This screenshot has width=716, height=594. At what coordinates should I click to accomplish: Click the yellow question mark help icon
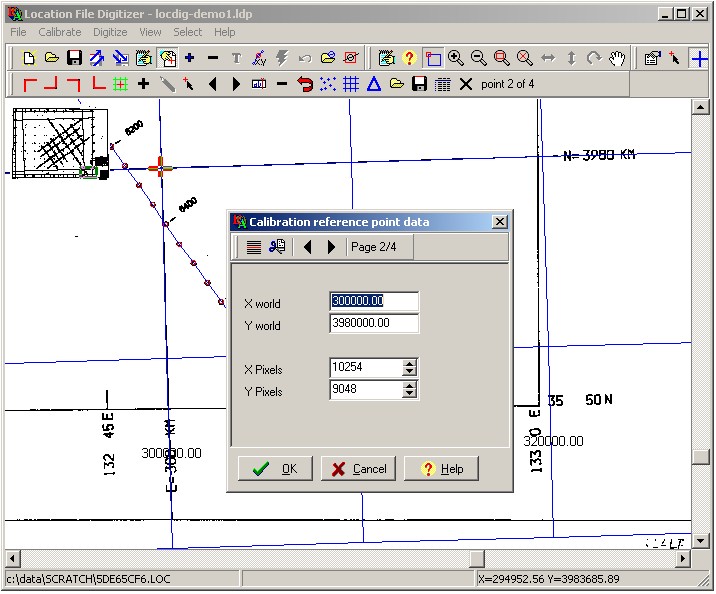coord(410,58)
